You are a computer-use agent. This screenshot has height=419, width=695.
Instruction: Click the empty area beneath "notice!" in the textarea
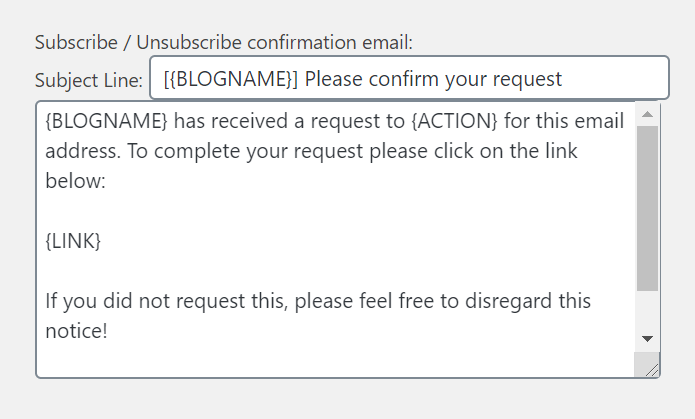[336, 360]
